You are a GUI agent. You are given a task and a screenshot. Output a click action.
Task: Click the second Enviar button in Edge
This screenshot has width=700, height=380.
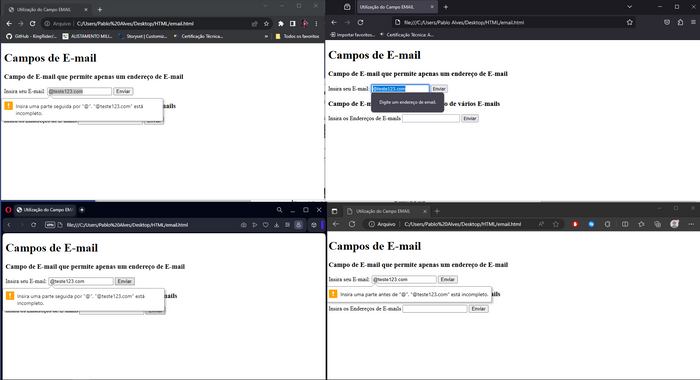click(x=479, y=309)
